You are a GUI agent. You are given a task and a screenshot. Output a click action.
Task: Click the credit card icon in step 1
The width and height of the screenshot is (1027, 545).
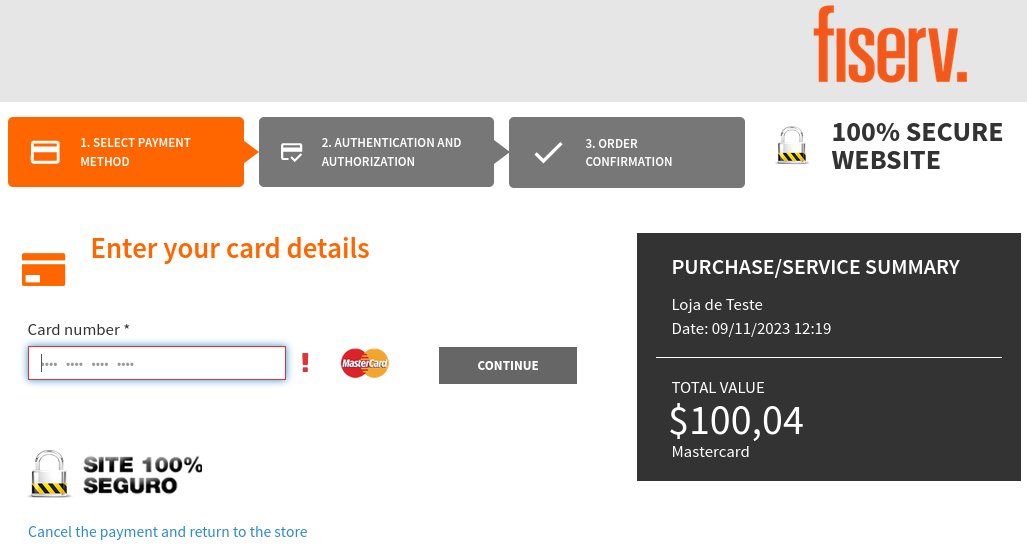pyautogui.click(x=45, y=152)
